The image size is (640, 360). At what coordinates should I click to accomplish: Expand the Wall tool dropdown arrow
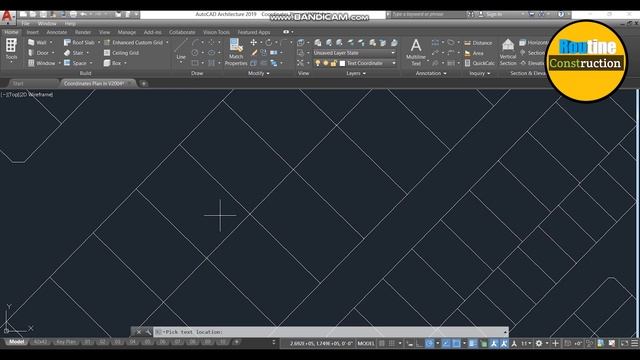[x=51, y=42]
